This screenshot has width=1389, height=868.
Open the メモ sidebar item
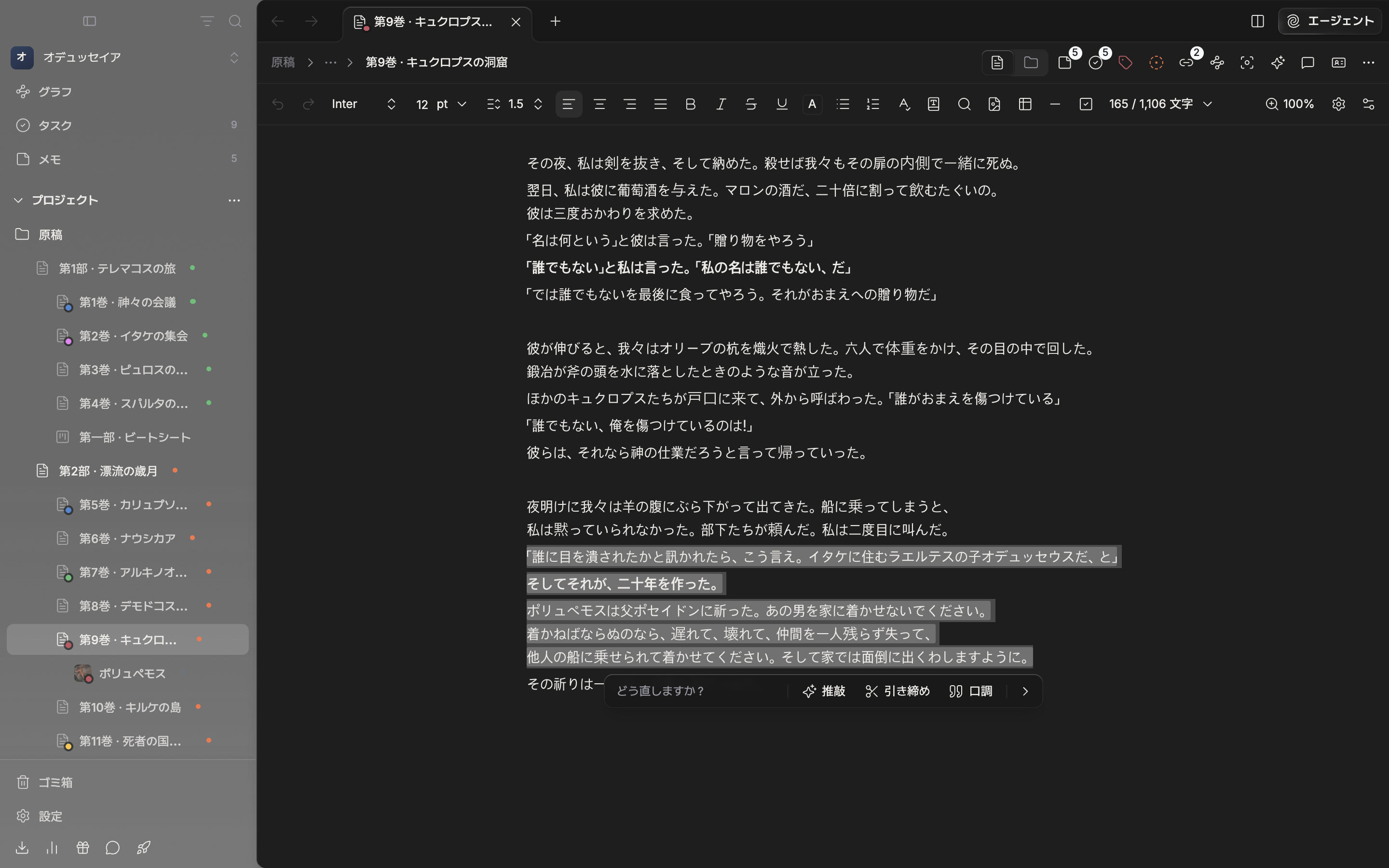[127, 159]
